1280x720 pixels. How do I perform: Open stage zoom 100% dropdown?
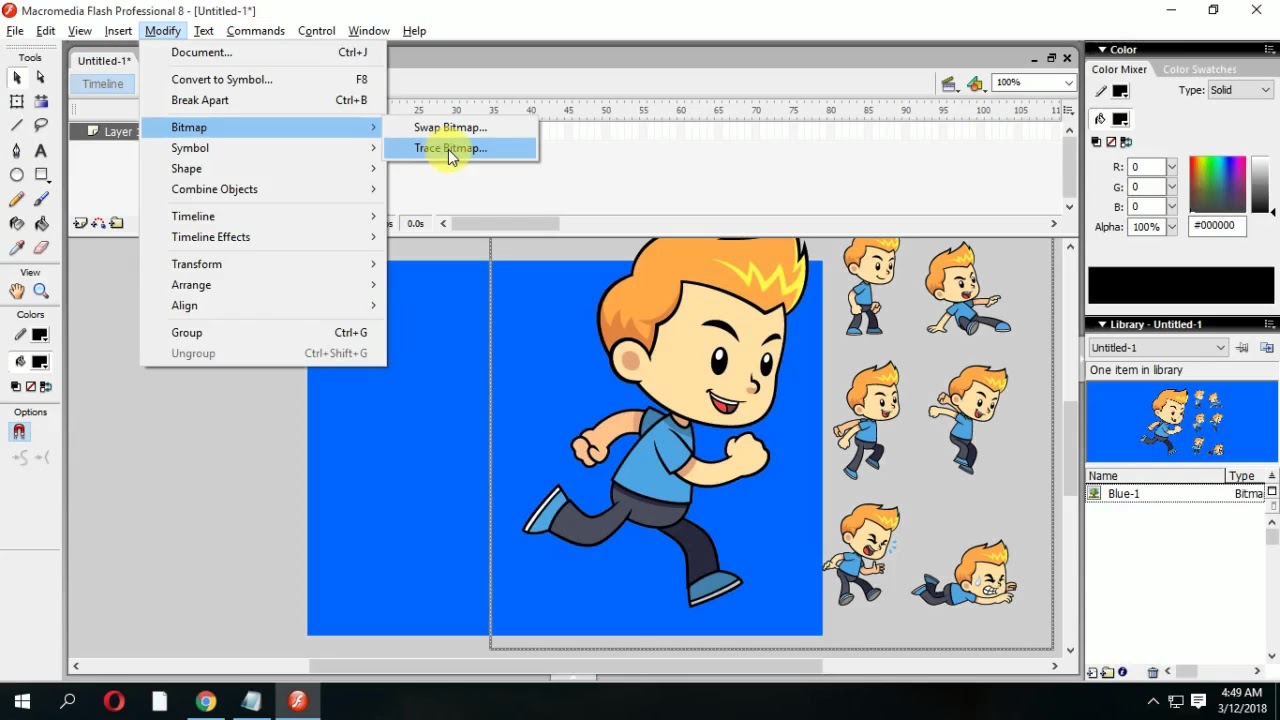click(x=1068, y=82)
